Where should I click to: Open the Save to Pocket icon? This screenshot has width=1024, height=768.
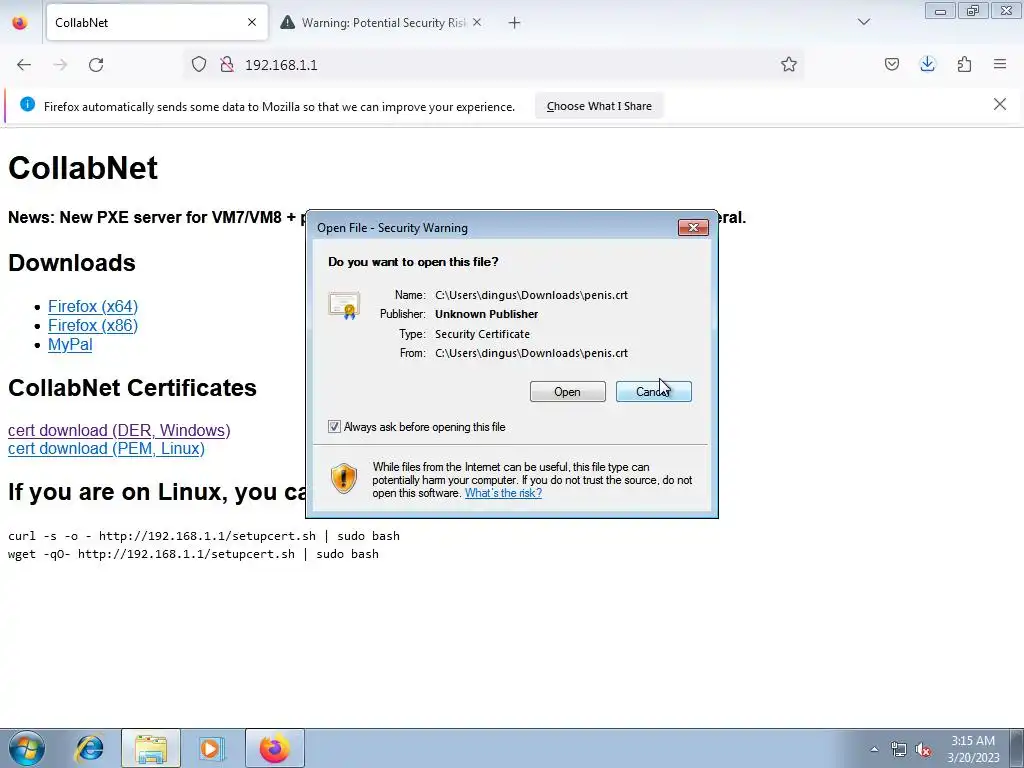pyautogui.click(x=891, y=64)
